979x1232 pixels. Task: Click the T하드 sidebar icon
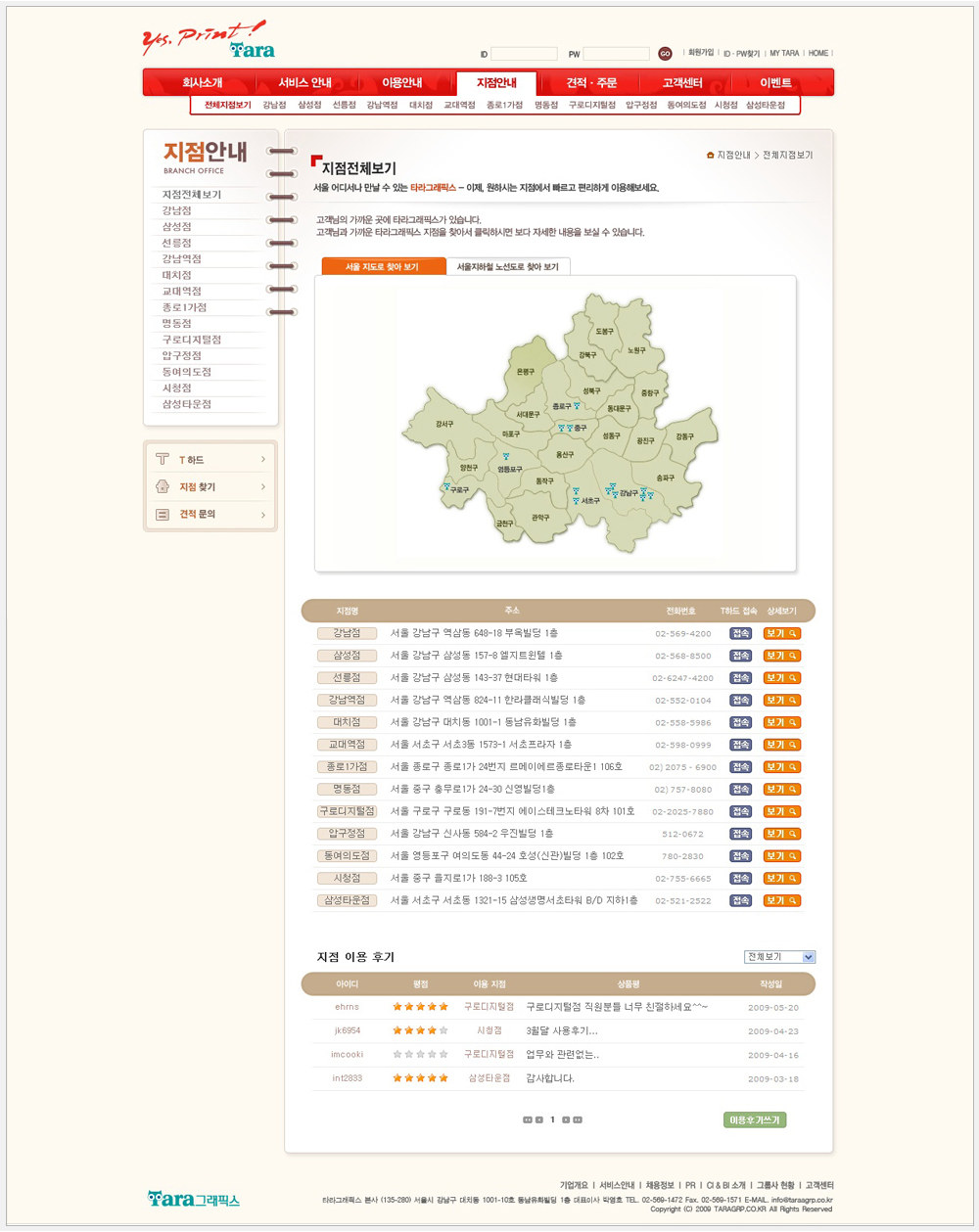tap(163, 459)
